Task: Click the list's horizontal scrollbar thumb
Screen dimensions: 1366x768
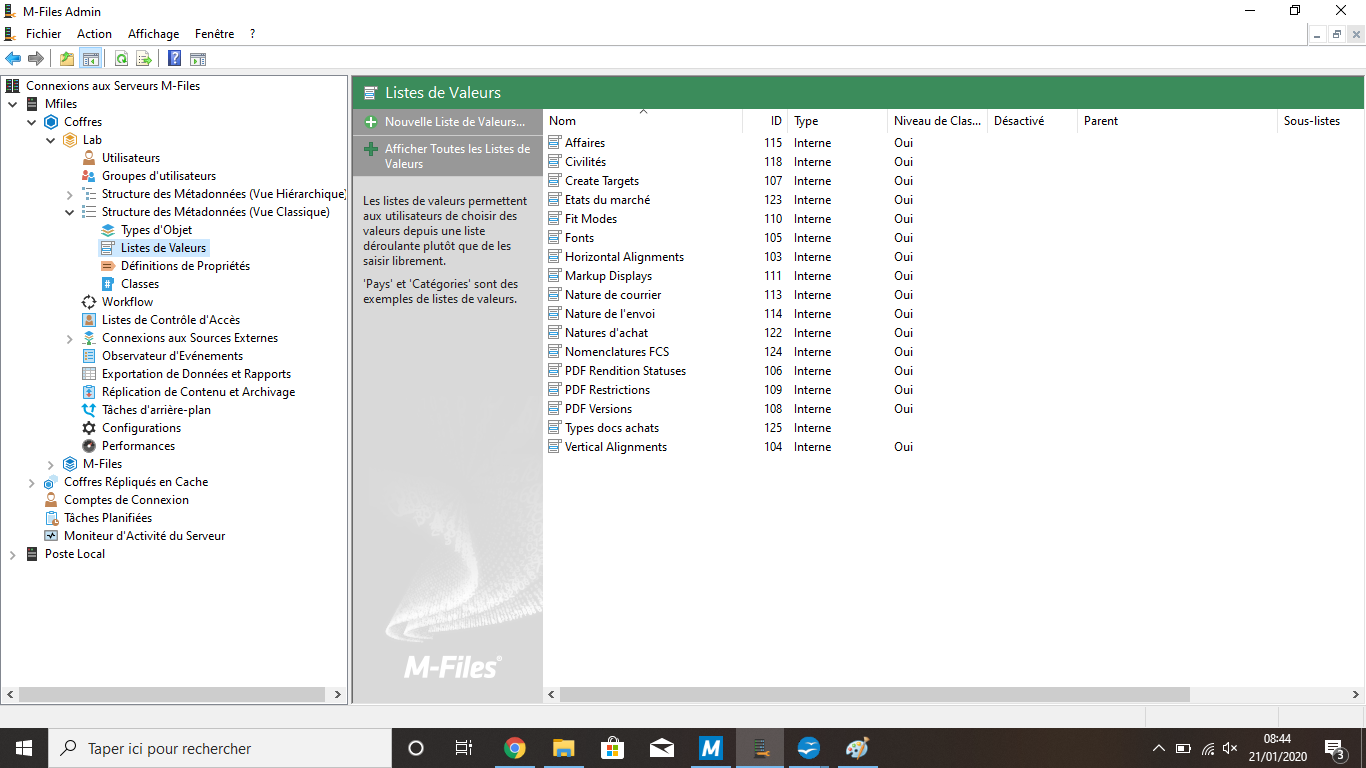Action: pyautogui.click(x=875, y=694)
